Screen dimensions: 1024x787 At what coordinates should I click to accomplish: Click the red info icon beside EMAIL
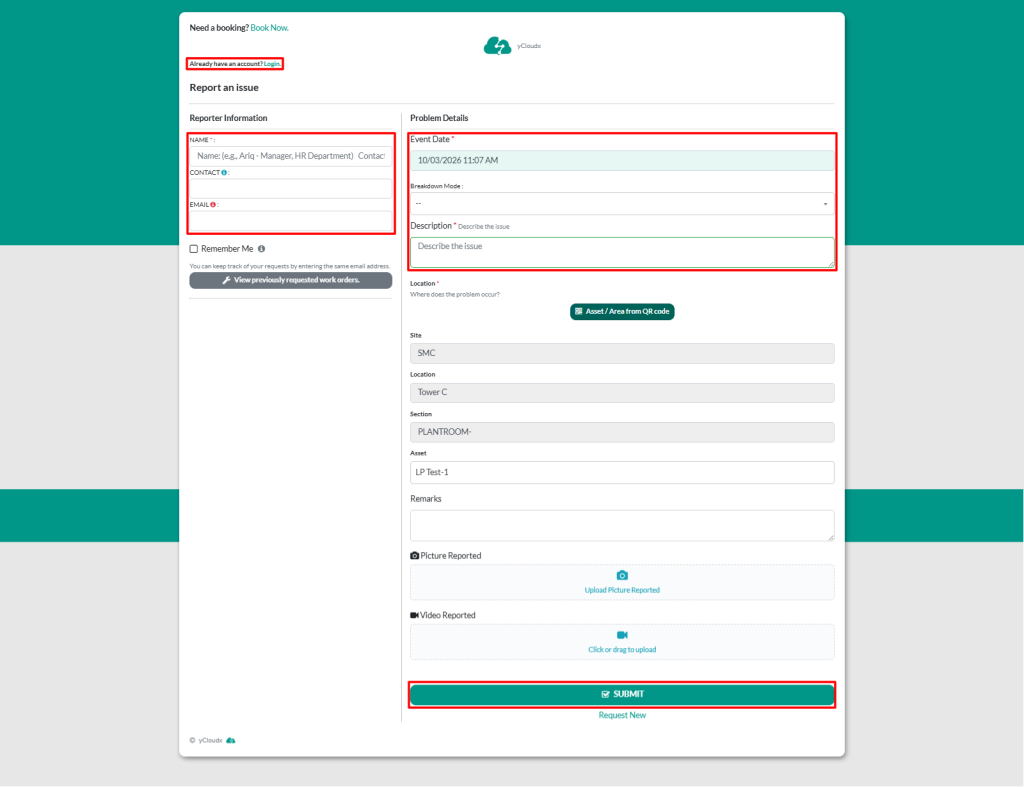tap(213, 205)
